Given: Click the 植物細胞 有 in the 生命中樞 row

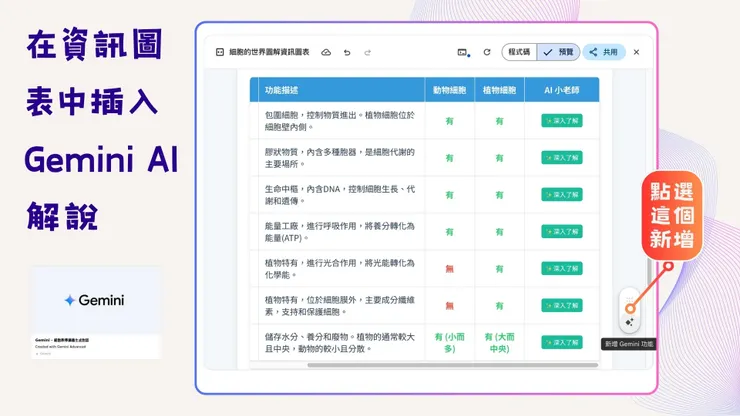Looking at the screenshot, I should click(x=499, y=195).
